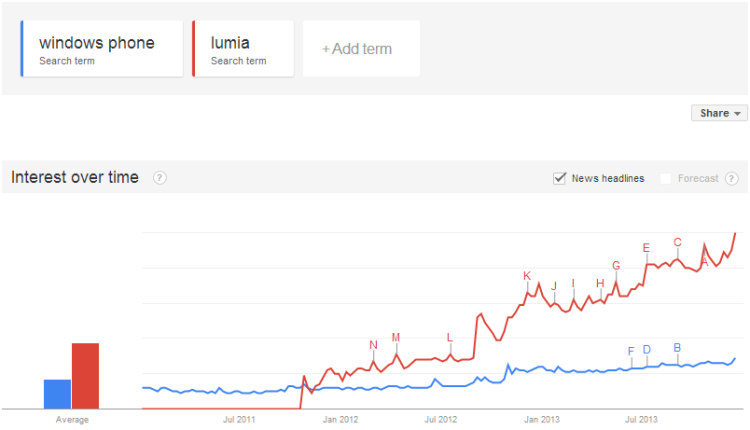Enable the Forecast checkbox
The height and width of the screenshot is (430, 750).
[x=665, y=178]
